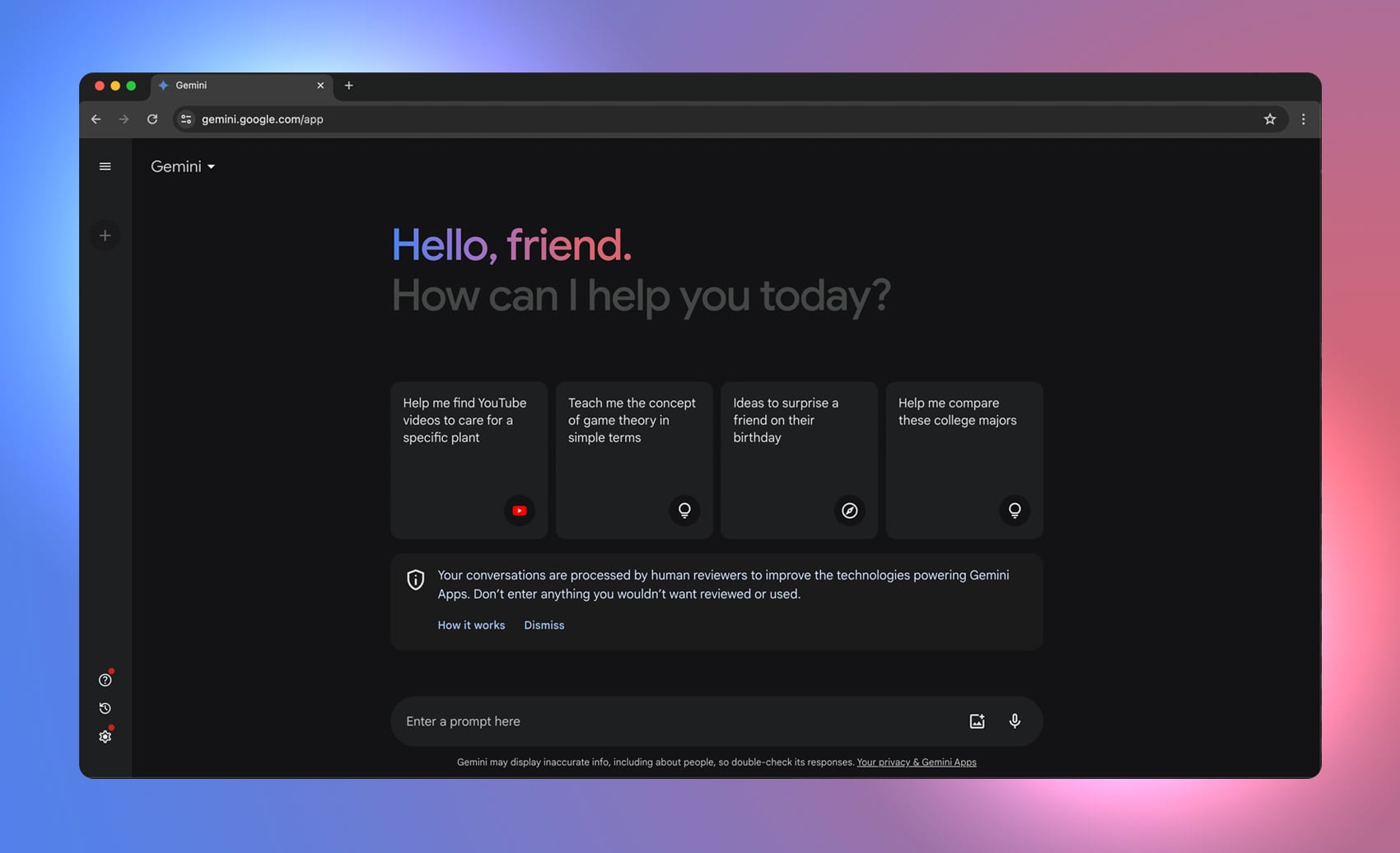
Task: Choose 'Help me find YouTube videos' suggestion
Action: 469,459
